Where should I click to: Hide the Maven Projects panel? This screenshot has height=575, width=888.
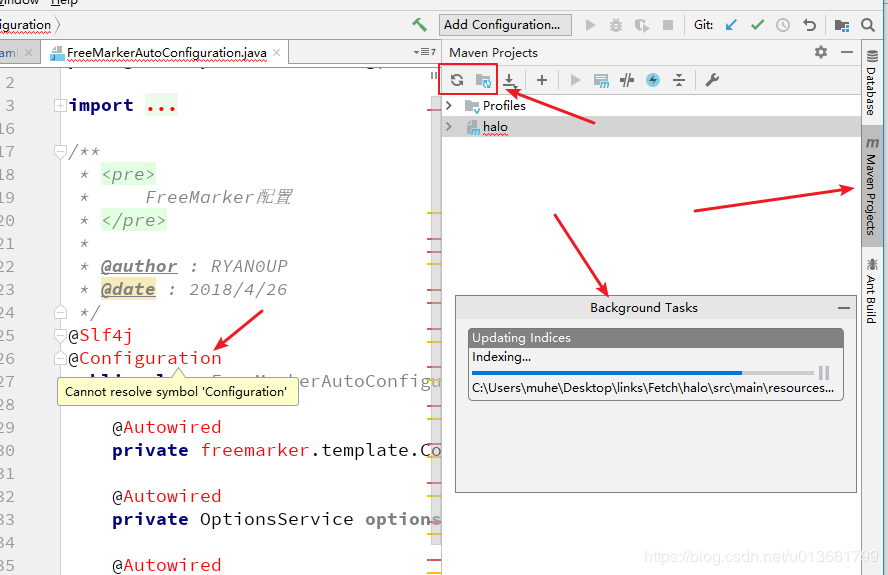click(847, 52)
